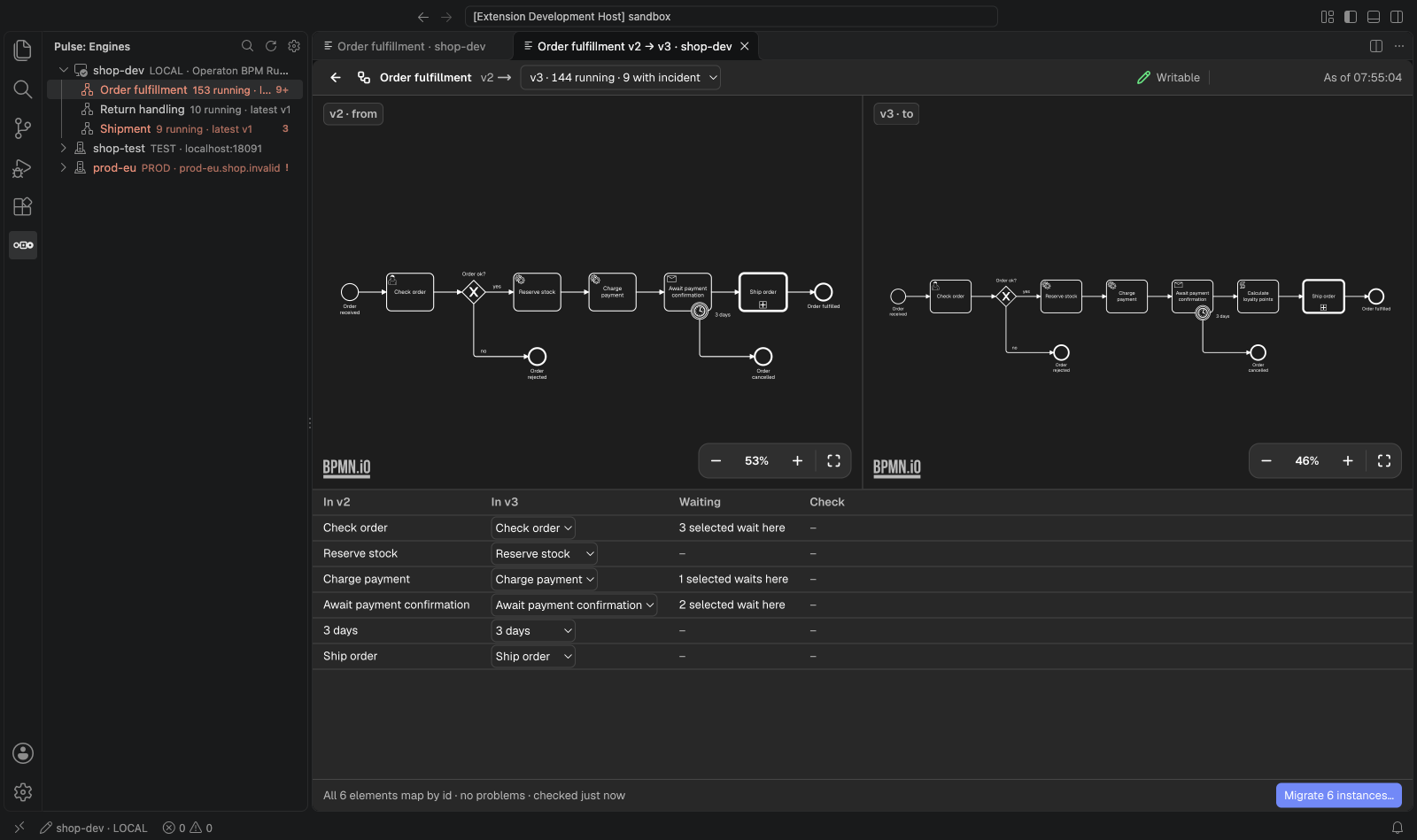The image size is (1417, 840).
Task: Click "3 selected wait here" cell
Action: click(732, 528)
